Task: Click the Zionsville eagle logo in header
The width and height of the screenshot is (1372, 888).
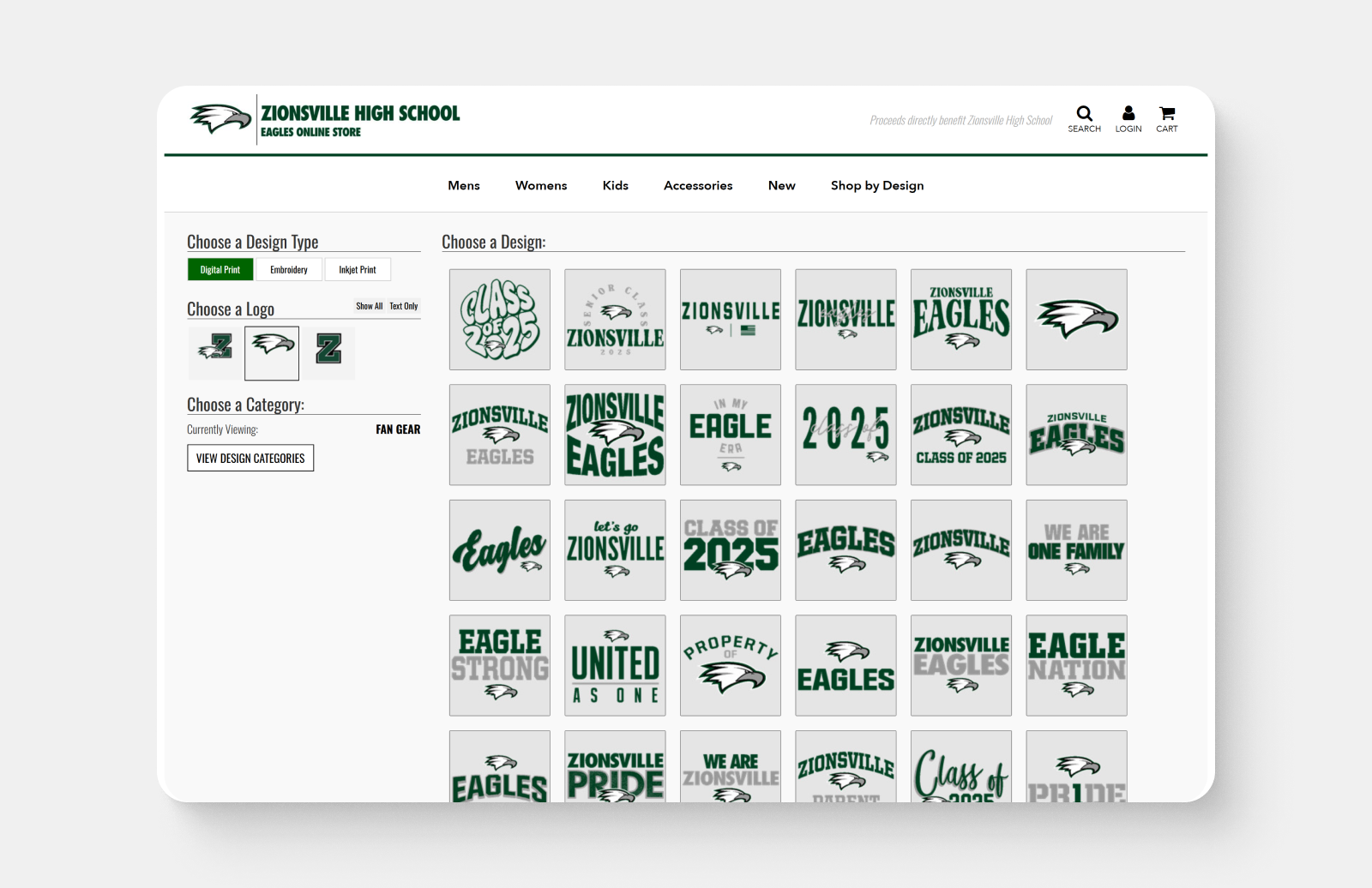Action: (220, 119)
